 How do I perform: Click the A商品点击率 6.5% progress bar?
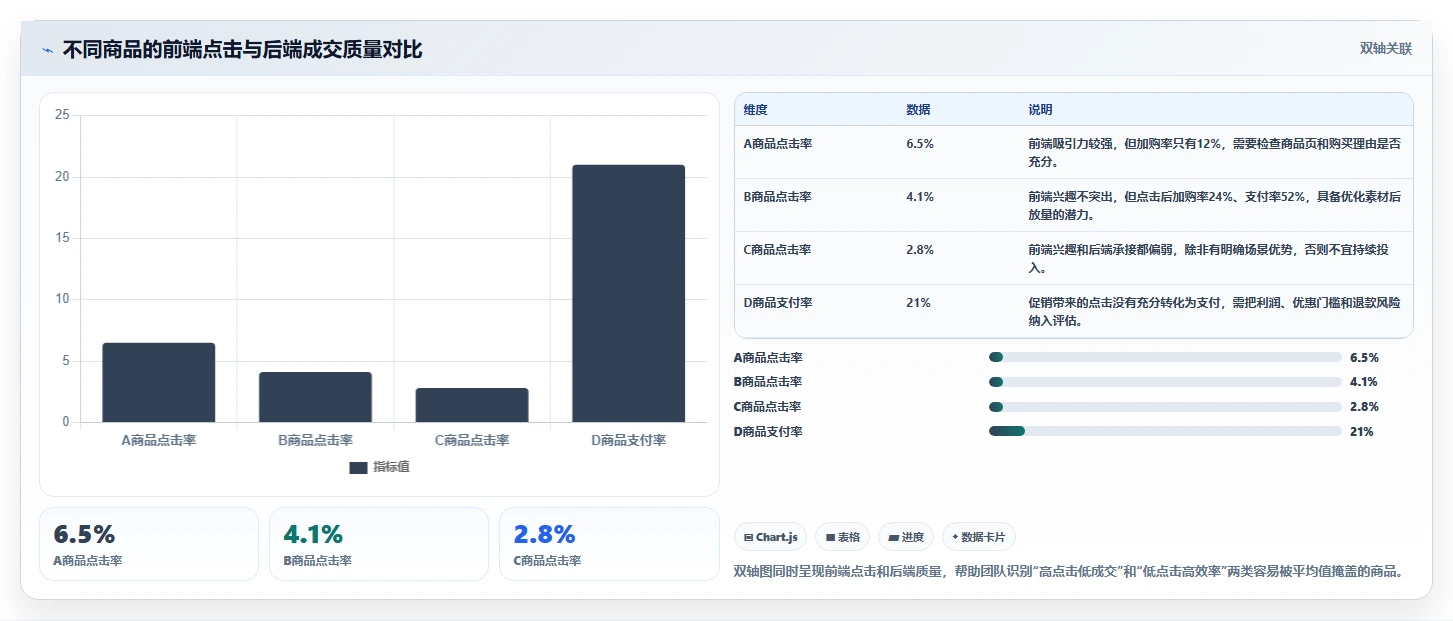point(1165,357)
